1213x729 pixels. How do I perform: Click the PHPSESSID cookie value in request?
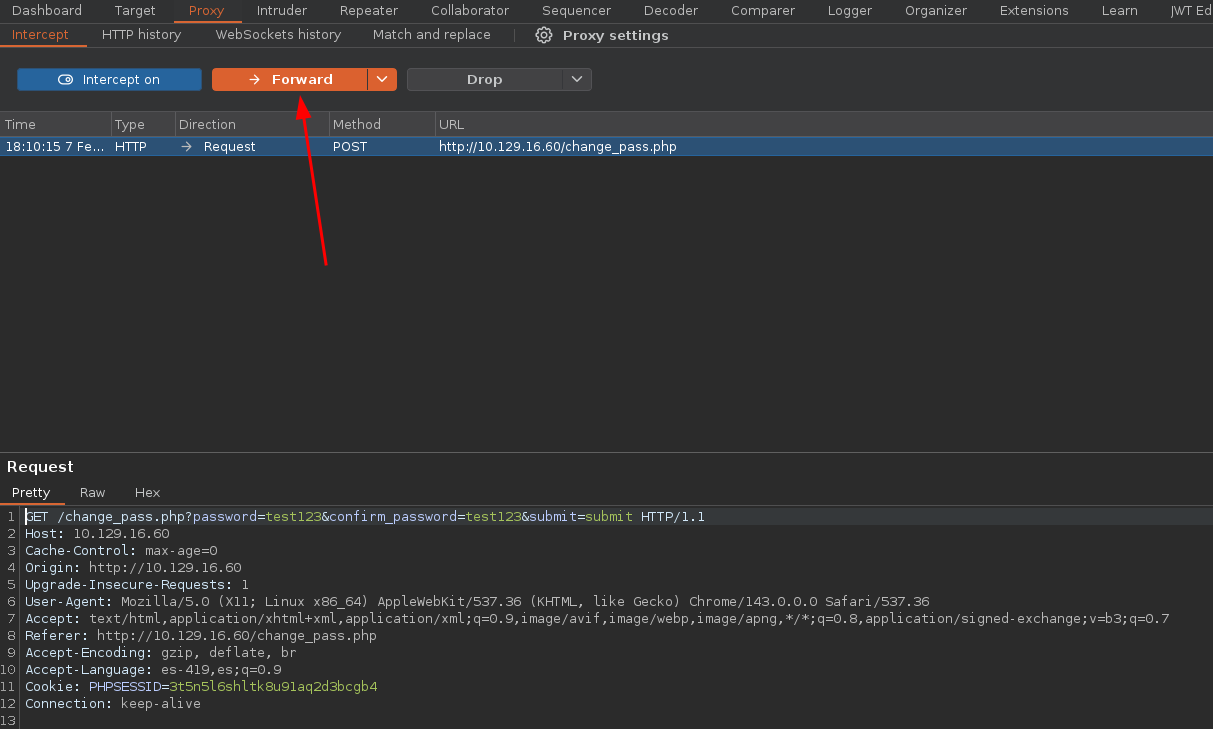tap(273, 687)
